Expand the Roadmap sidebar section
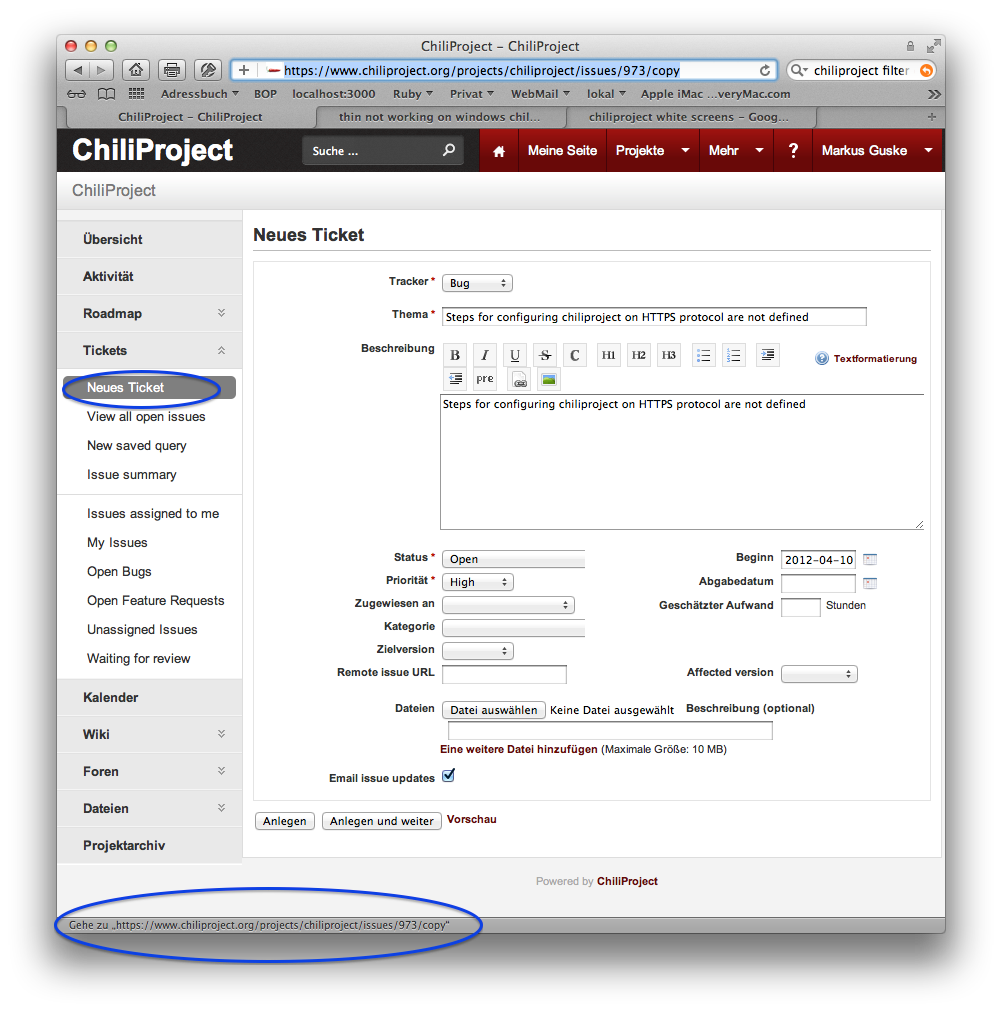The image size is (1002, 1012). [221, 313]
